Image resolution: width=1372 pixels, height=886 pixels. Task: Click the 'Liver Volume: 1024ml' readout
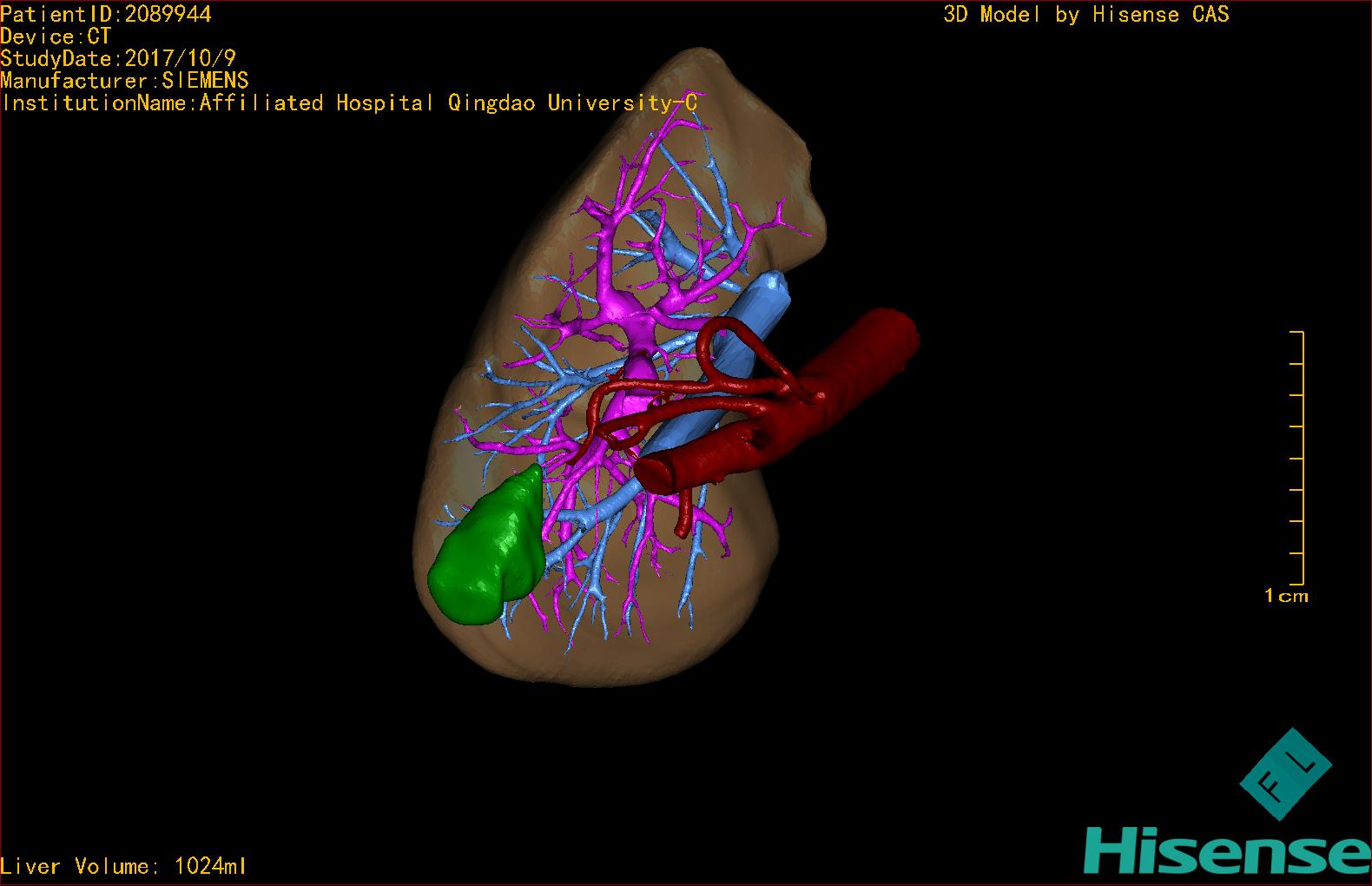click(123, 866)
